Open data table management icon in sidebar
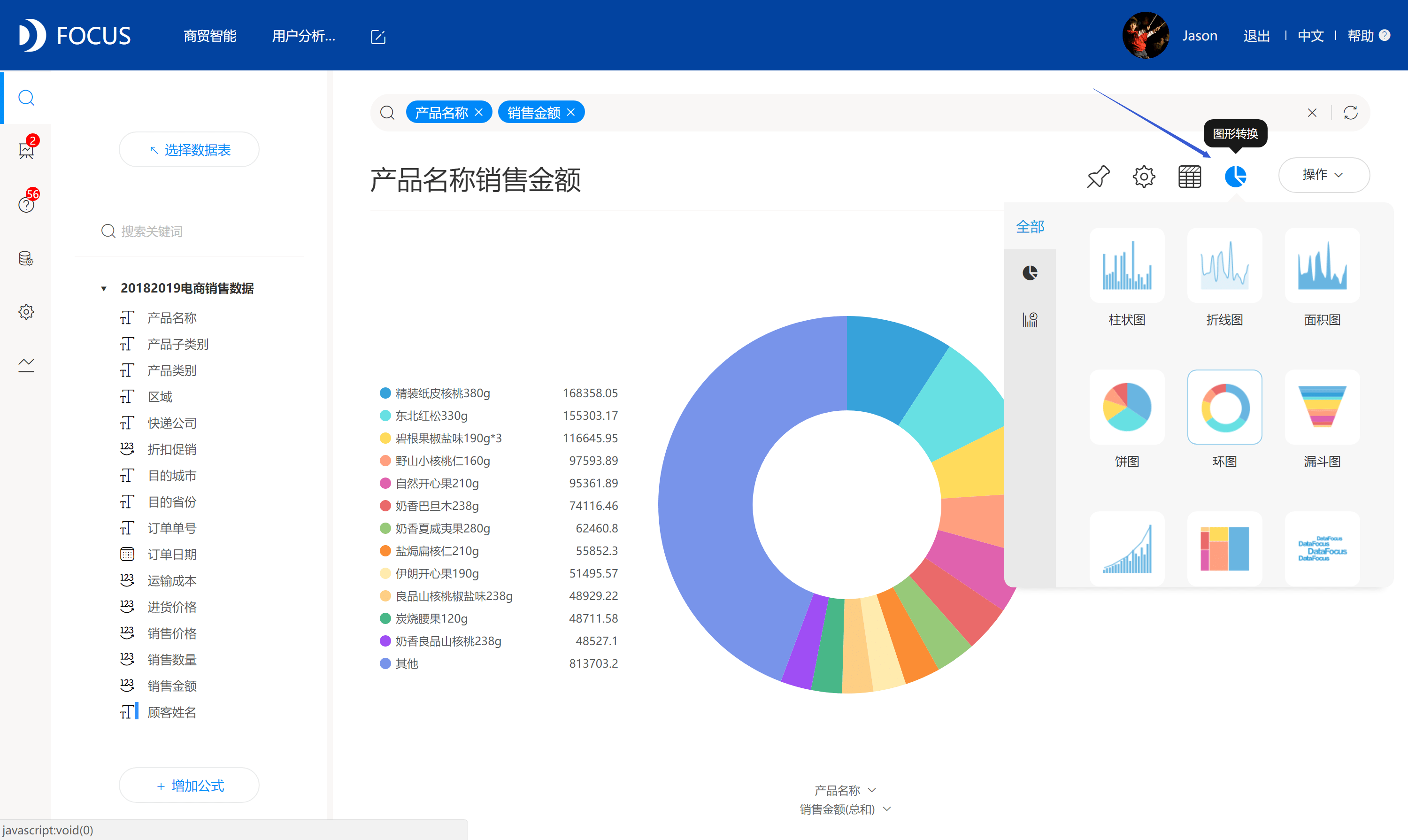Screen dimensions: 1408x840 [x=26, y=259]
